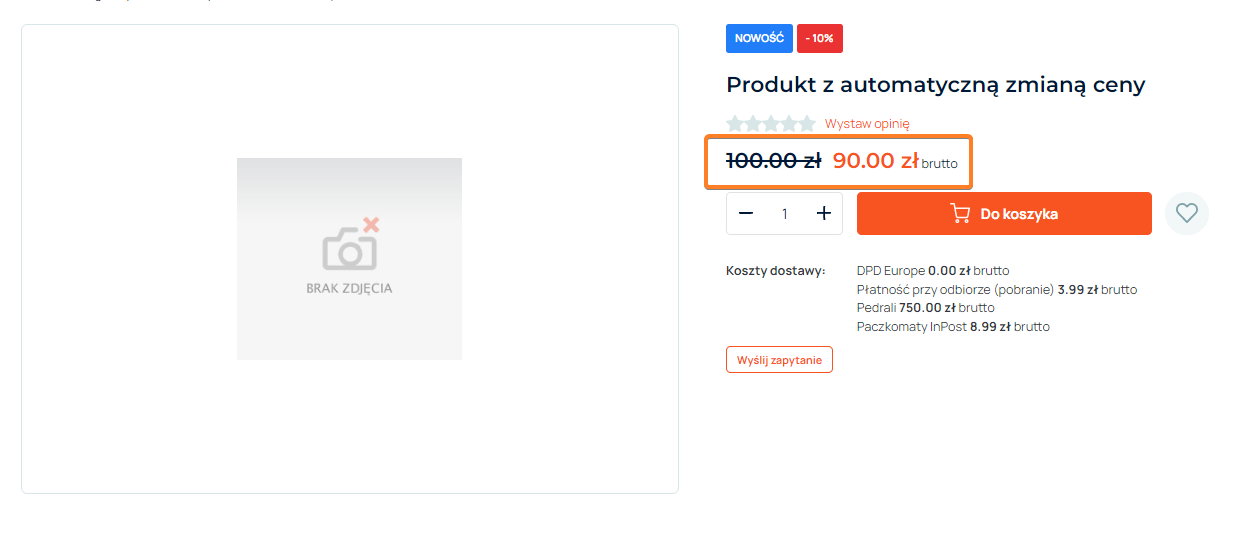Click the crossed-out 100.00 zł old price

tap(773, 161)
